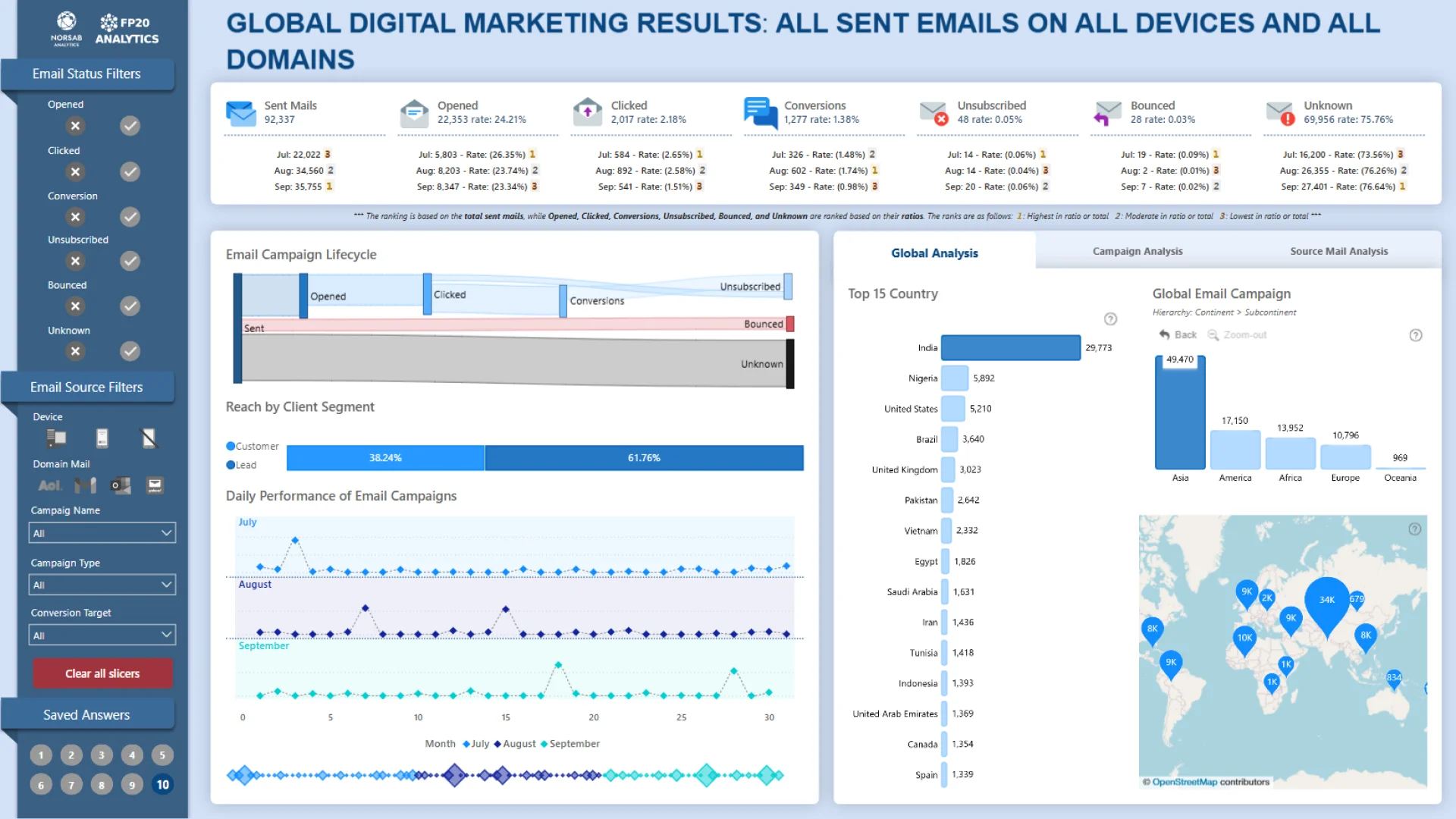Open the Conversion Target dropdown

tap(102, 635)
